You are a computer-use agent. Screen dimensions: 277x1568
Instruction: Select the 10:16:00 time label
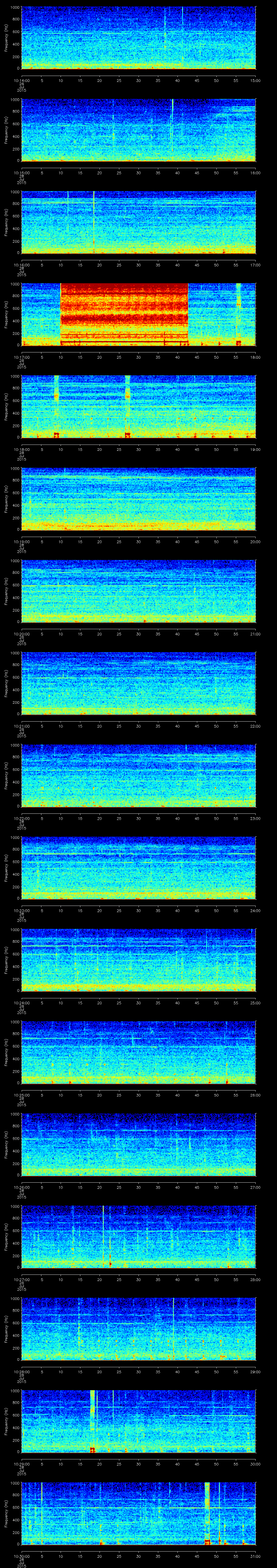(21, 265)
